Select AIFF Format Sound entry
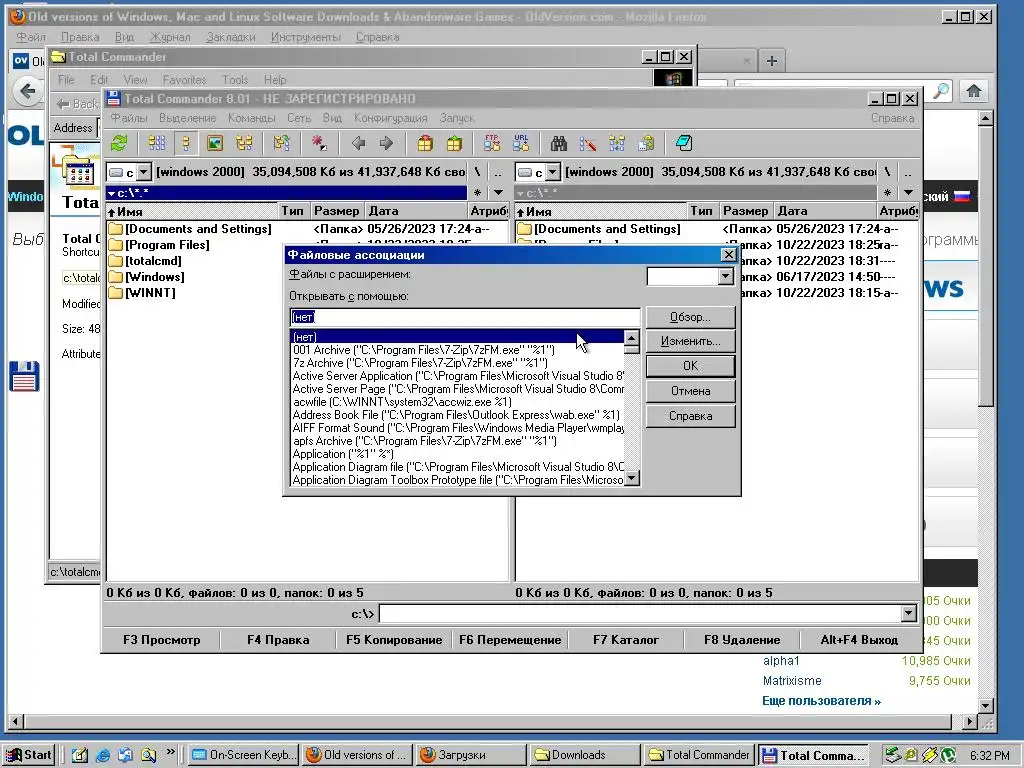The width and height of the screenshot is (1024, 768). pyautogui.click(x=457, y=428)
